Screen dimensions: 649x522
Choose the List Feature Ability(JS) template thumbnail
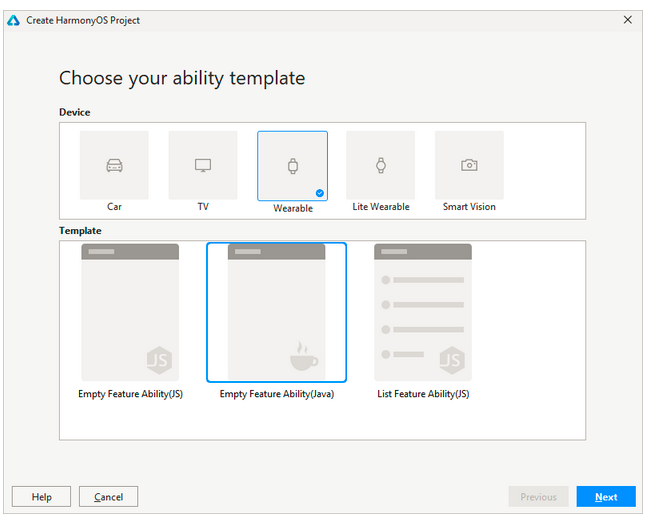point(423,312)
